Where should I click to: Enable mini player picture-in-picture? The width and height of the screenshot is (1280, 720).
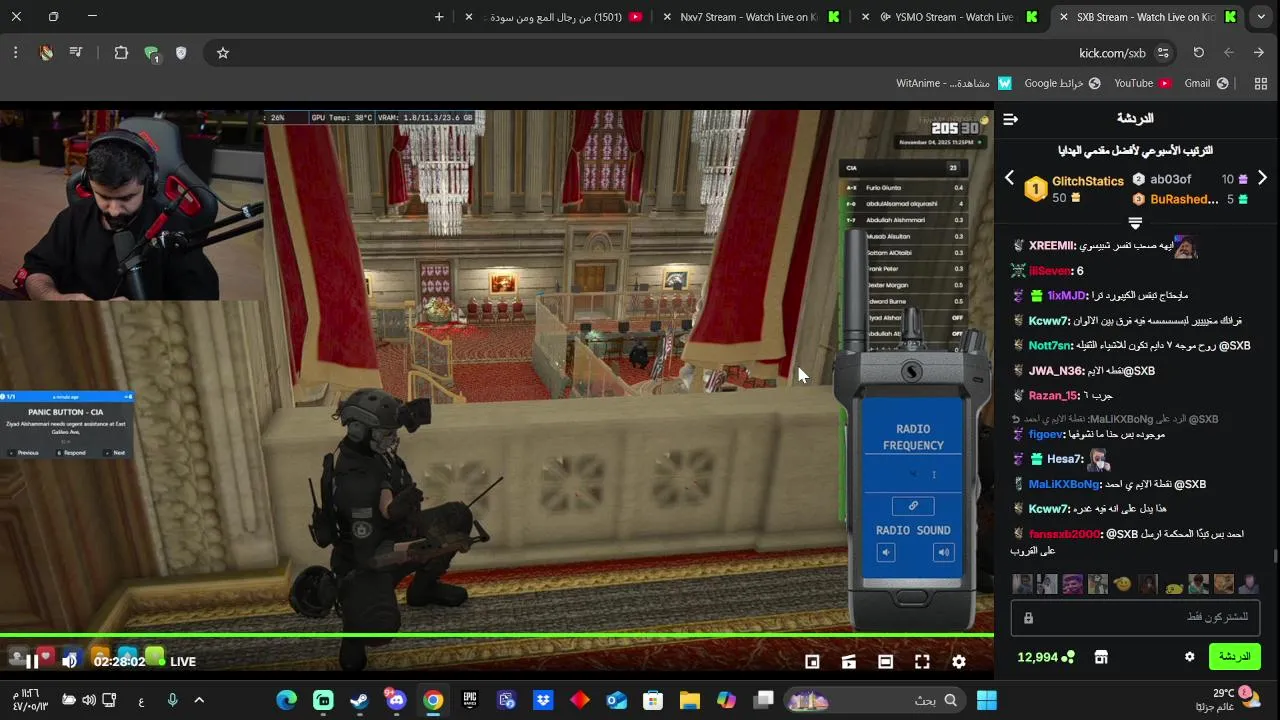tap(812, 661)
